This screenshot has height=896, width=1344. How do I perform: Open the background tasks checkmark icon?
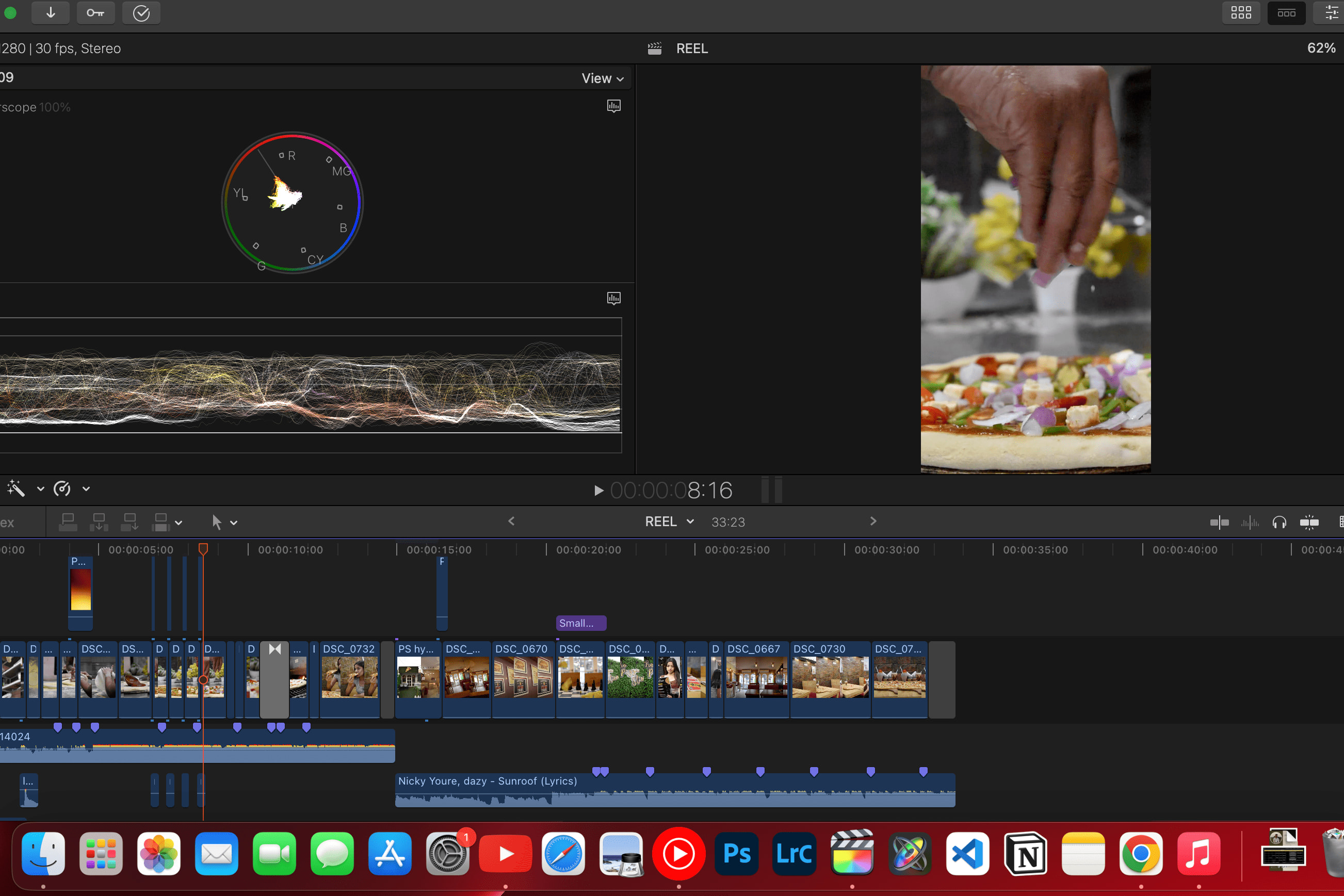(x=140, y=12)
